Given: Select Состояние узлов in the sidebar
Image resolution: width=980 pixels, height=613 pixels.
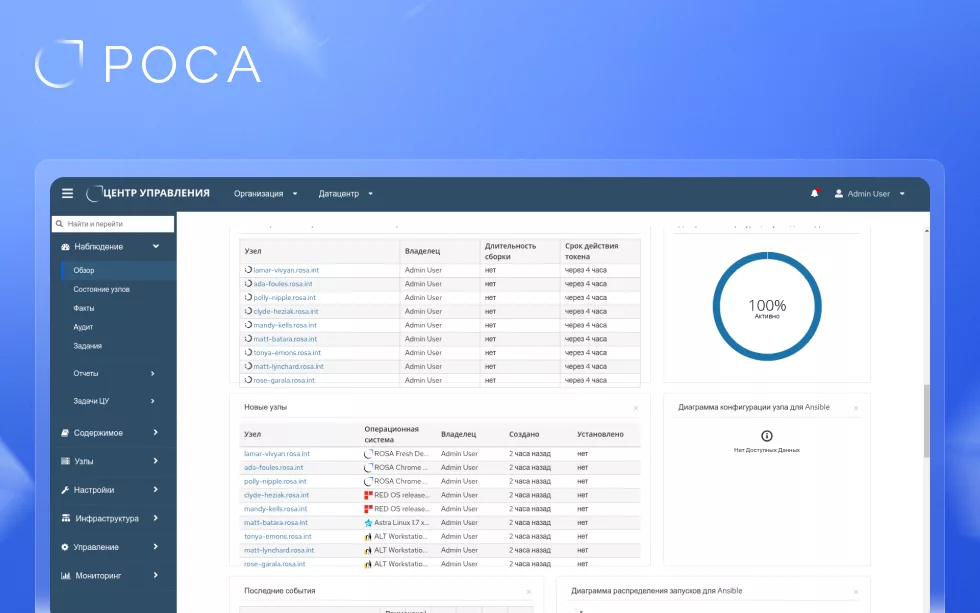Looking at the screenshot, I should point(101,289).
